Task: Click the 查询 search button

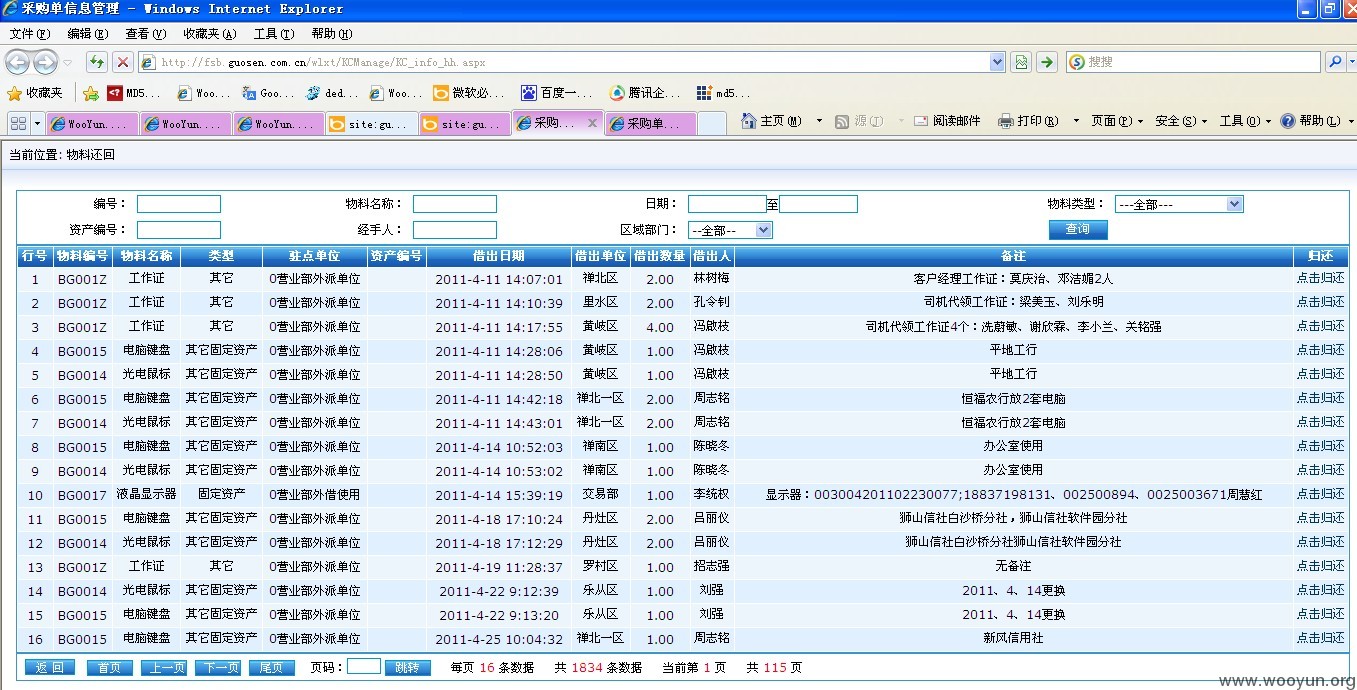Action: 1078,229
